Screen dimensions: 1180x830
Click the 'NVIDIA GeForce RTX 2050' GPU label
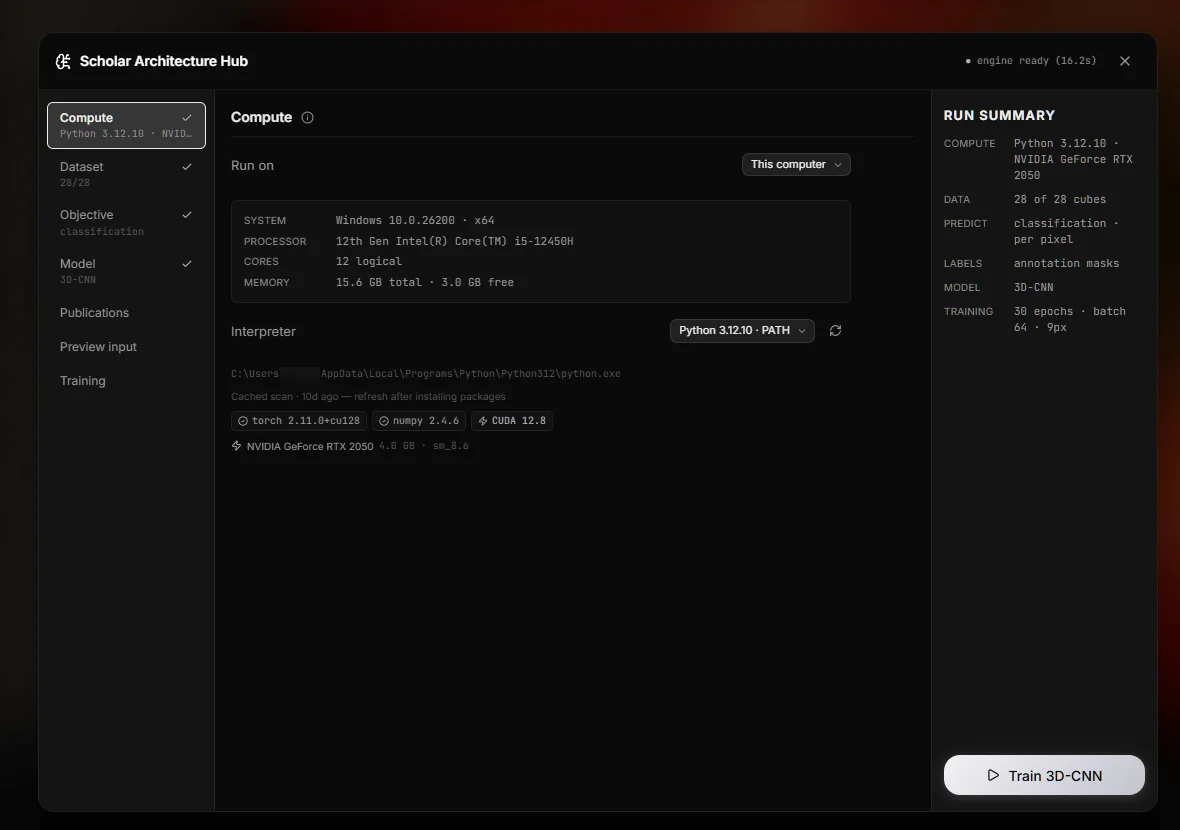310,446
